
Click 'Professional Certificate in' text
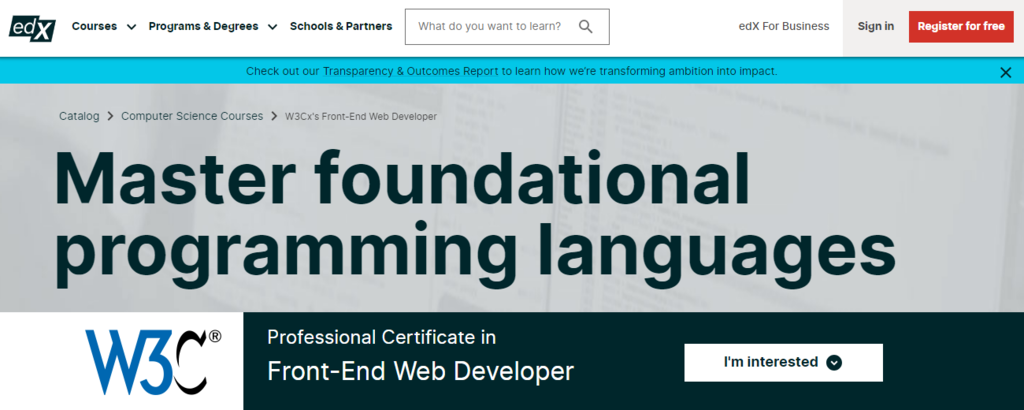tap(381, 338)
